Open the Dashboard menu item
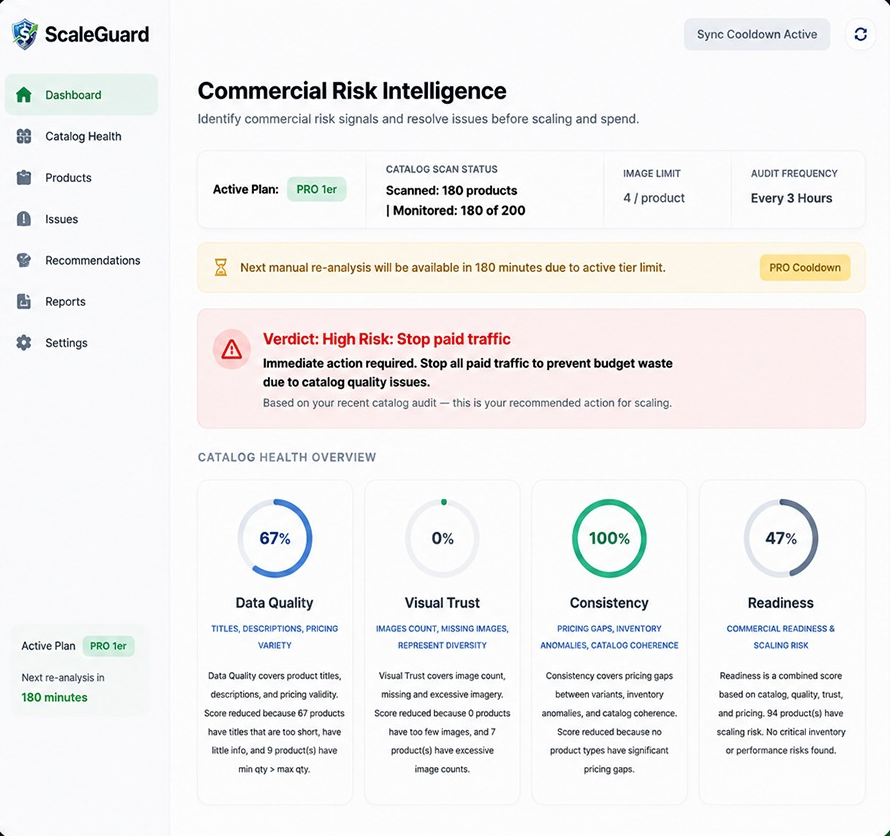The image size is (890, 836). click(81, 95)
